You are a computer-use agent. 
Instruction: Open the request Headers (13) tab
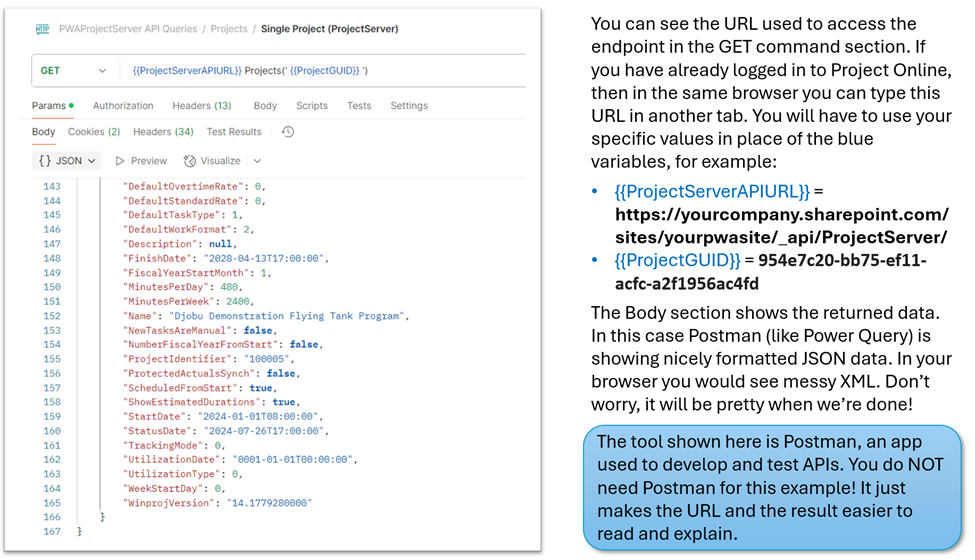pos(202,106)
